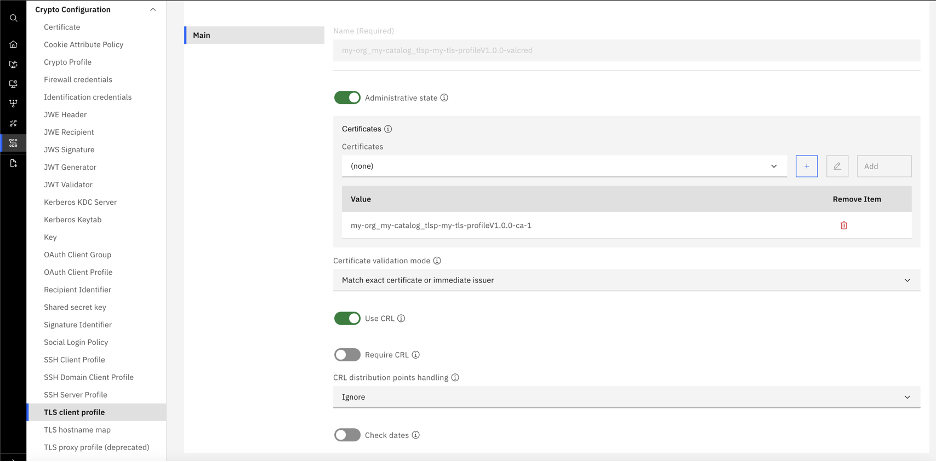The width and height of the screenshot is (936, 462).
Task: Click info icon beside CRL distribution points handling
Action: point(455,377)
